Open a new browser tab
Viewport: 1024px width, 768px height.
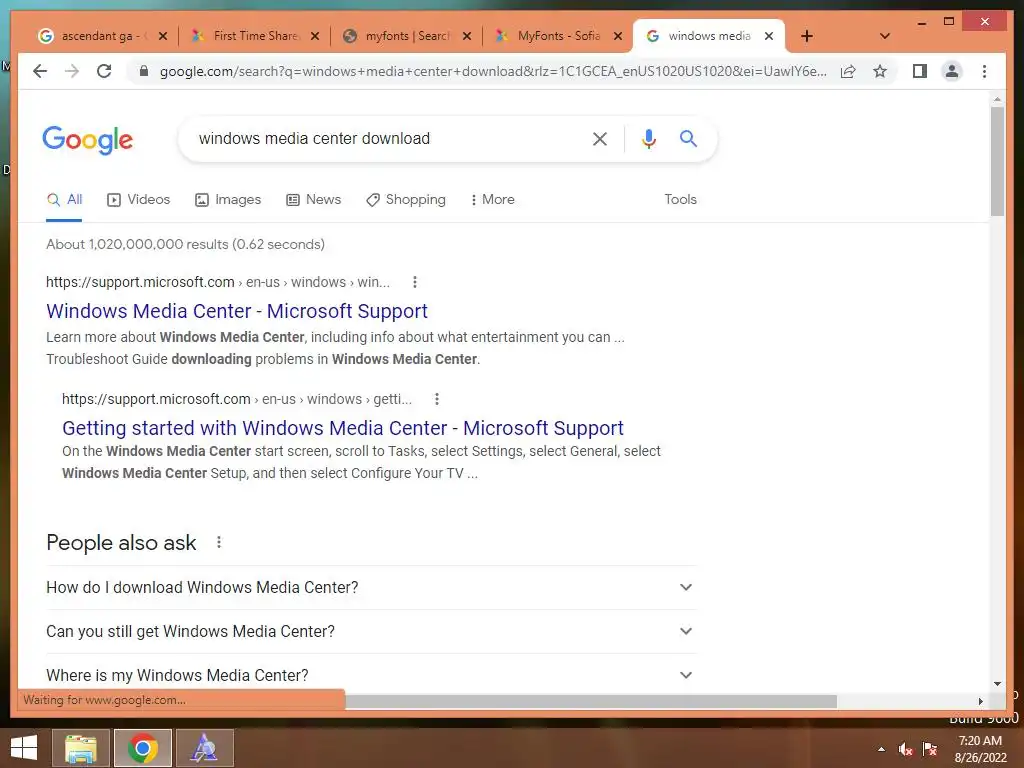point(807,36)
